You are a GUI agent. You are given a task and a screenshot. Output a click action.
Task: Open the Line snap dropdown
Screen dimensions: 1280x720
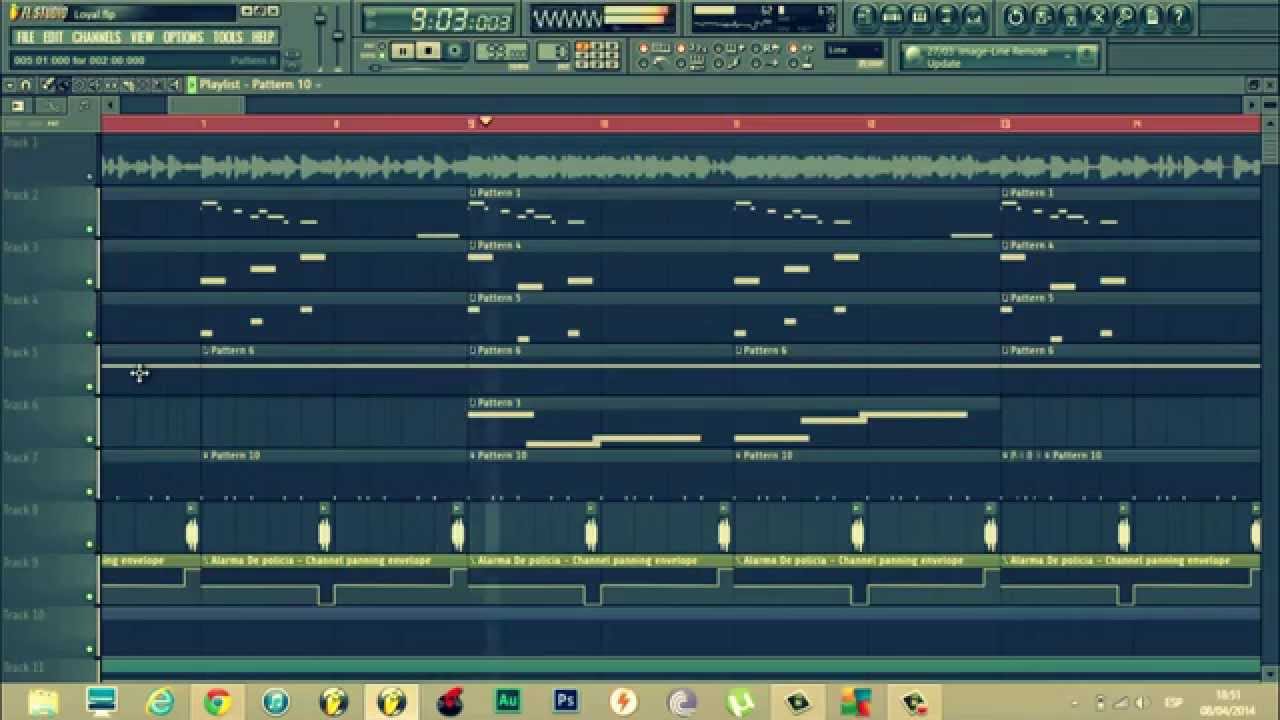[x=854, y=50]
